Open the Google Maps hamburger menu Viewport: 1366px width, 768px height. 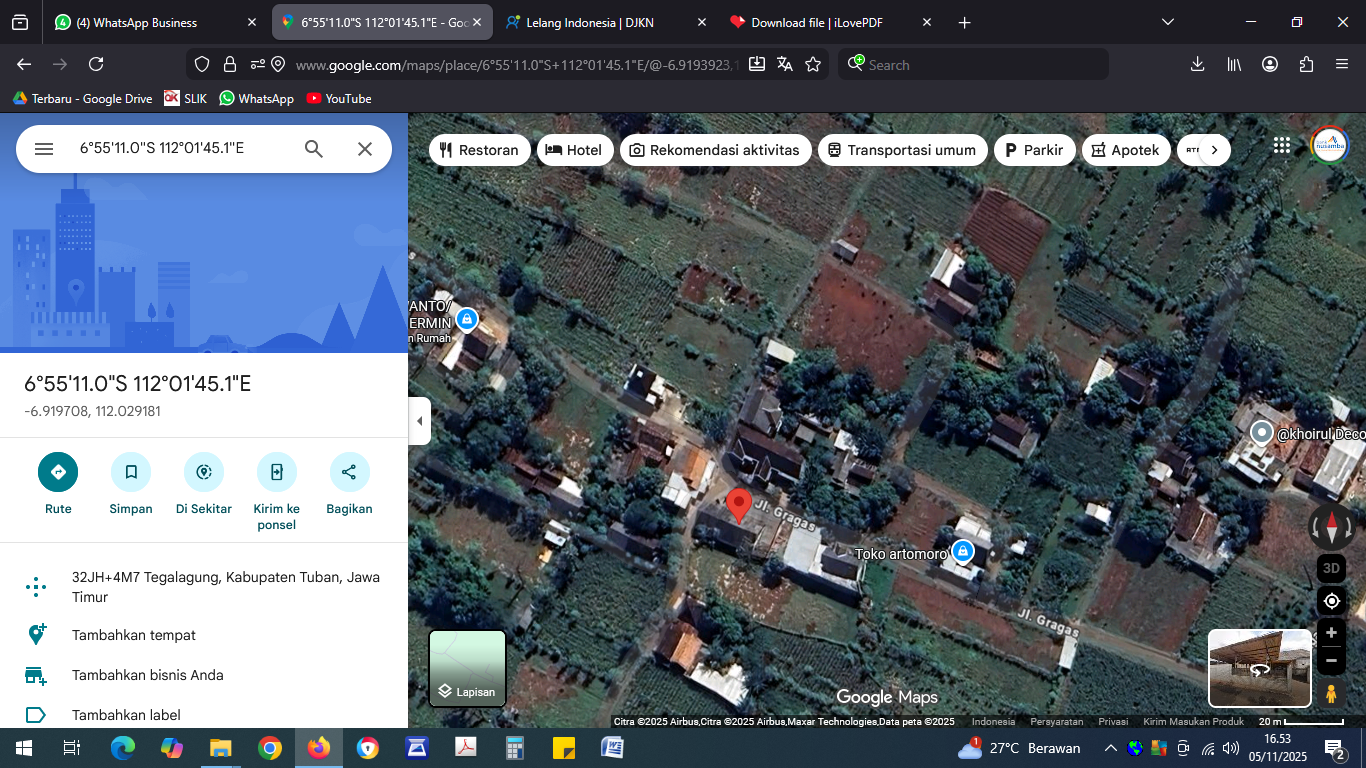tap(43, 148)
